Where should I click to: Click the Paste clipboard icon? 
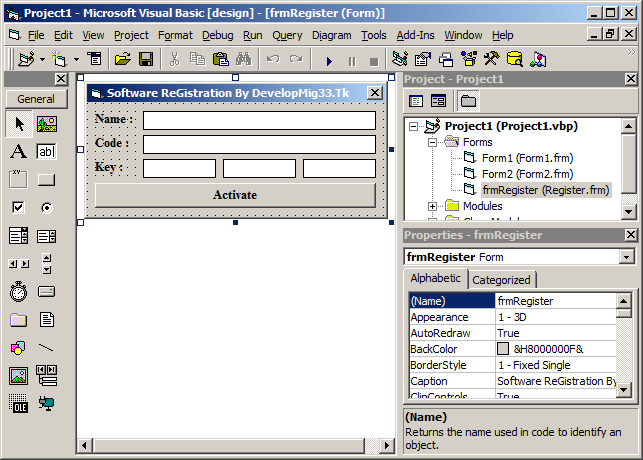coord(221,59)
